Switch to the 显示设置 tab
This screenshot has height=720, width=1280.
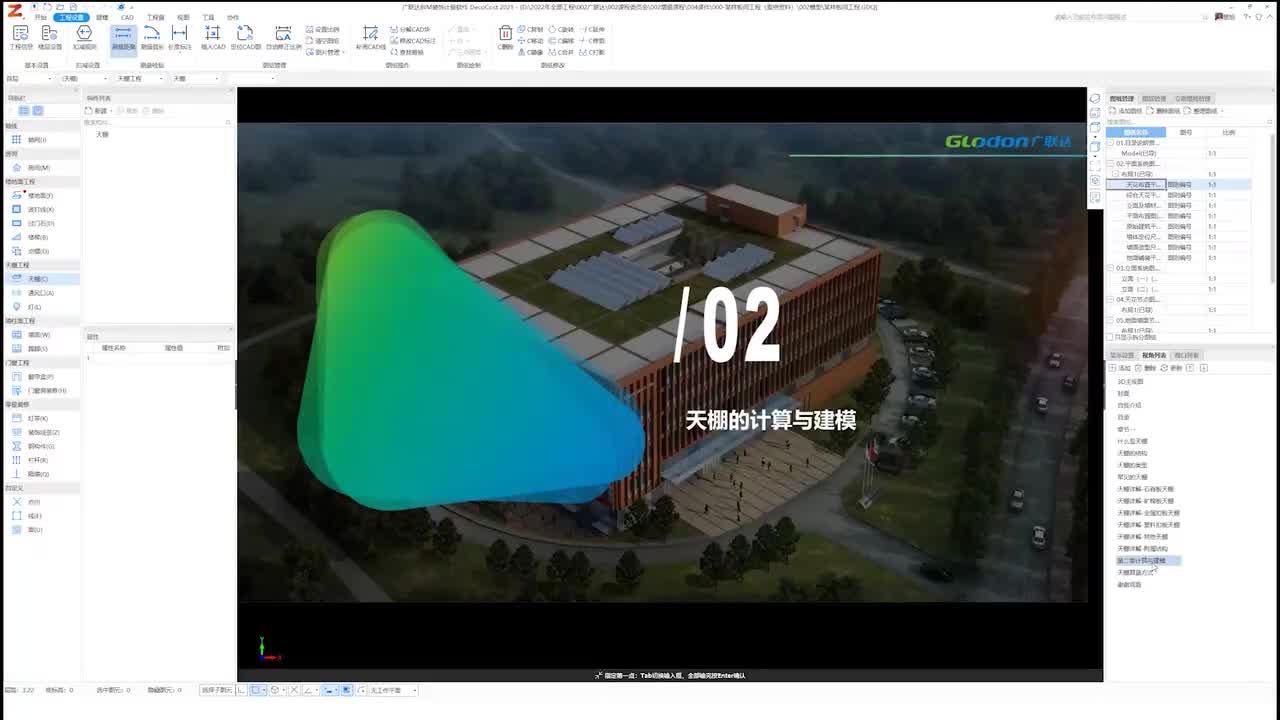1122,355
